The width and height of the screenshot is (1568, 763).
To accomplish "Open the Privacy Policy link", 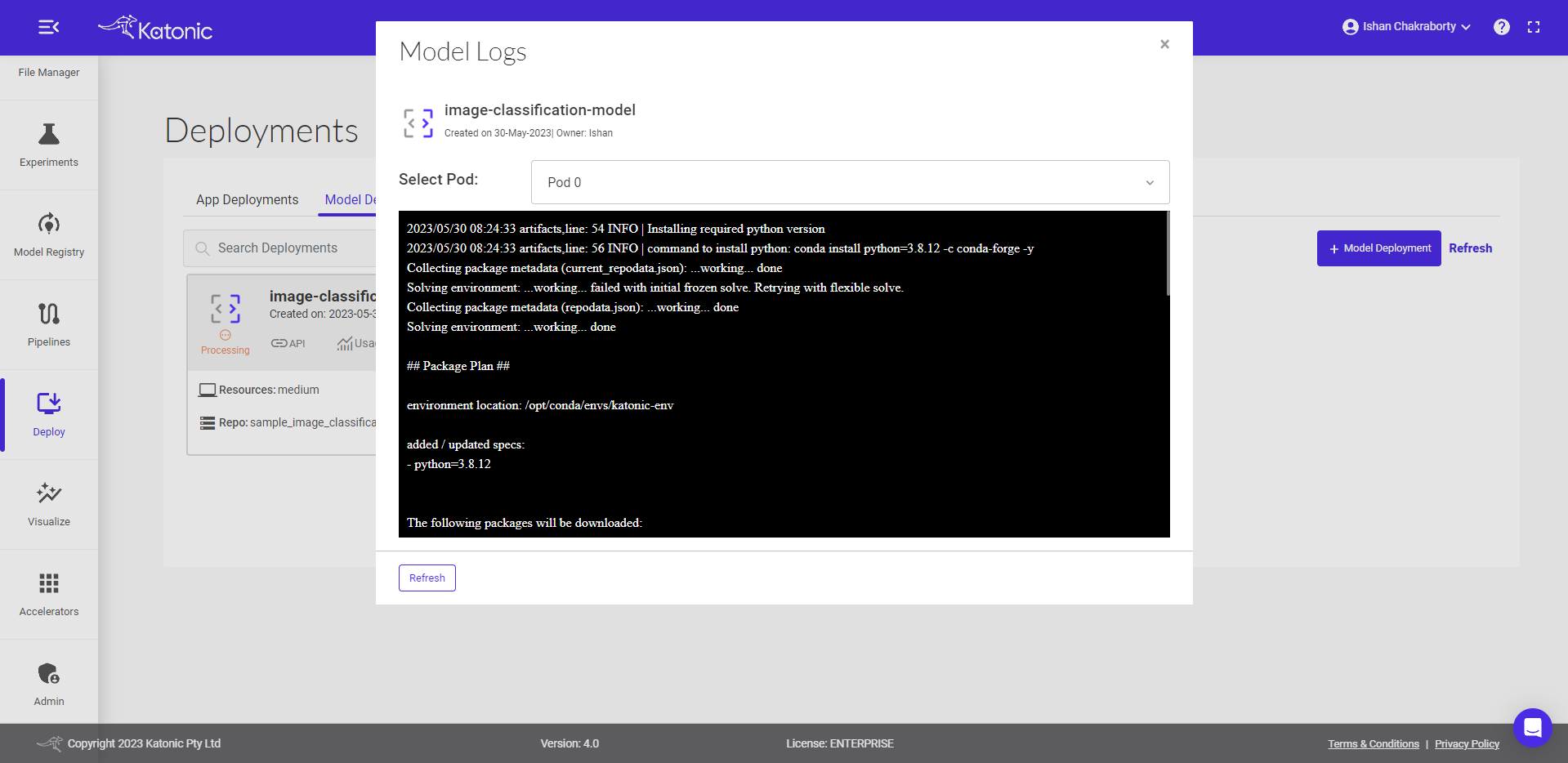I will click(1467, 744).
